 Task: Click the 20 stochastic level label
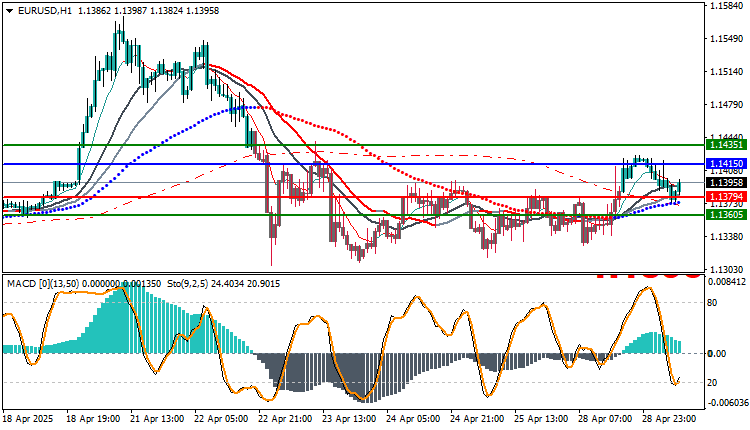[x=712, y=383]
